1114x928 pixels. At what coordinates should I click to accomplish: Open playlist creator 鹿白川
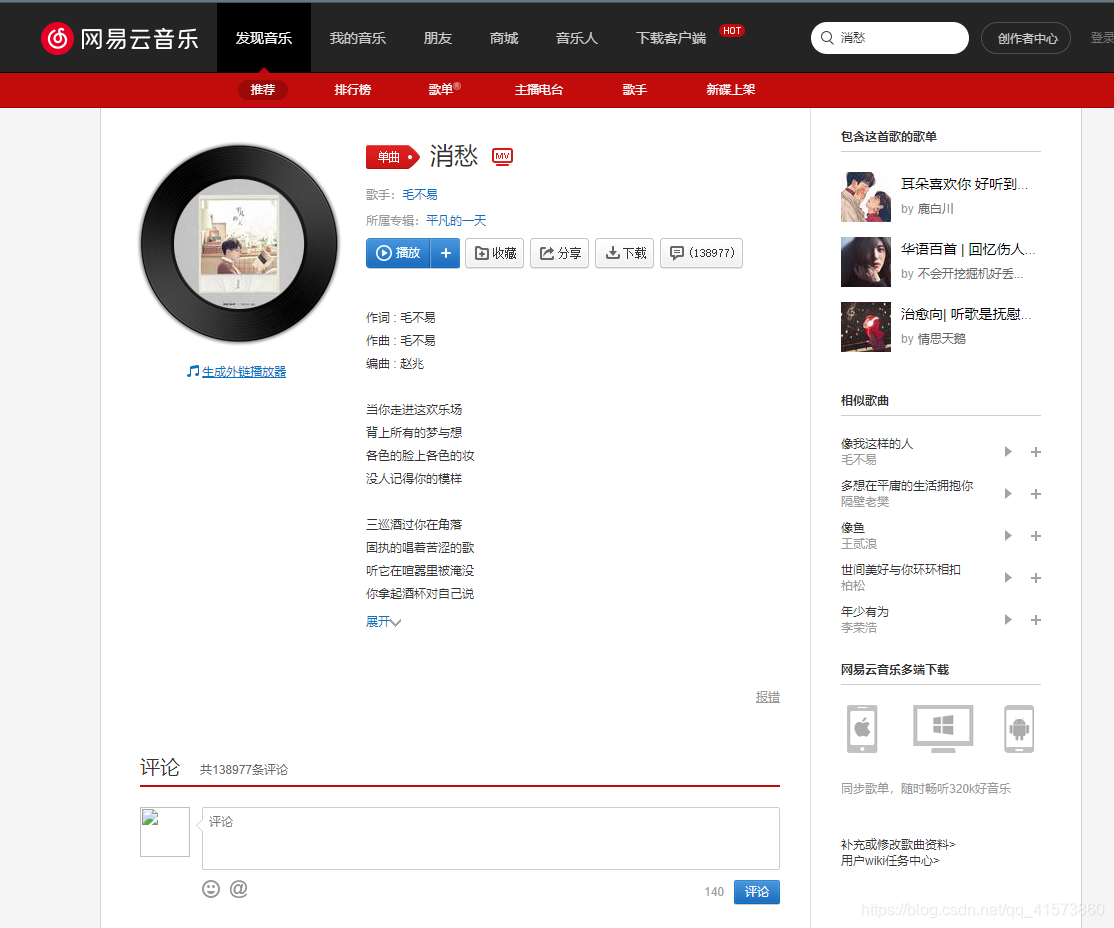[x=935, y=209]
